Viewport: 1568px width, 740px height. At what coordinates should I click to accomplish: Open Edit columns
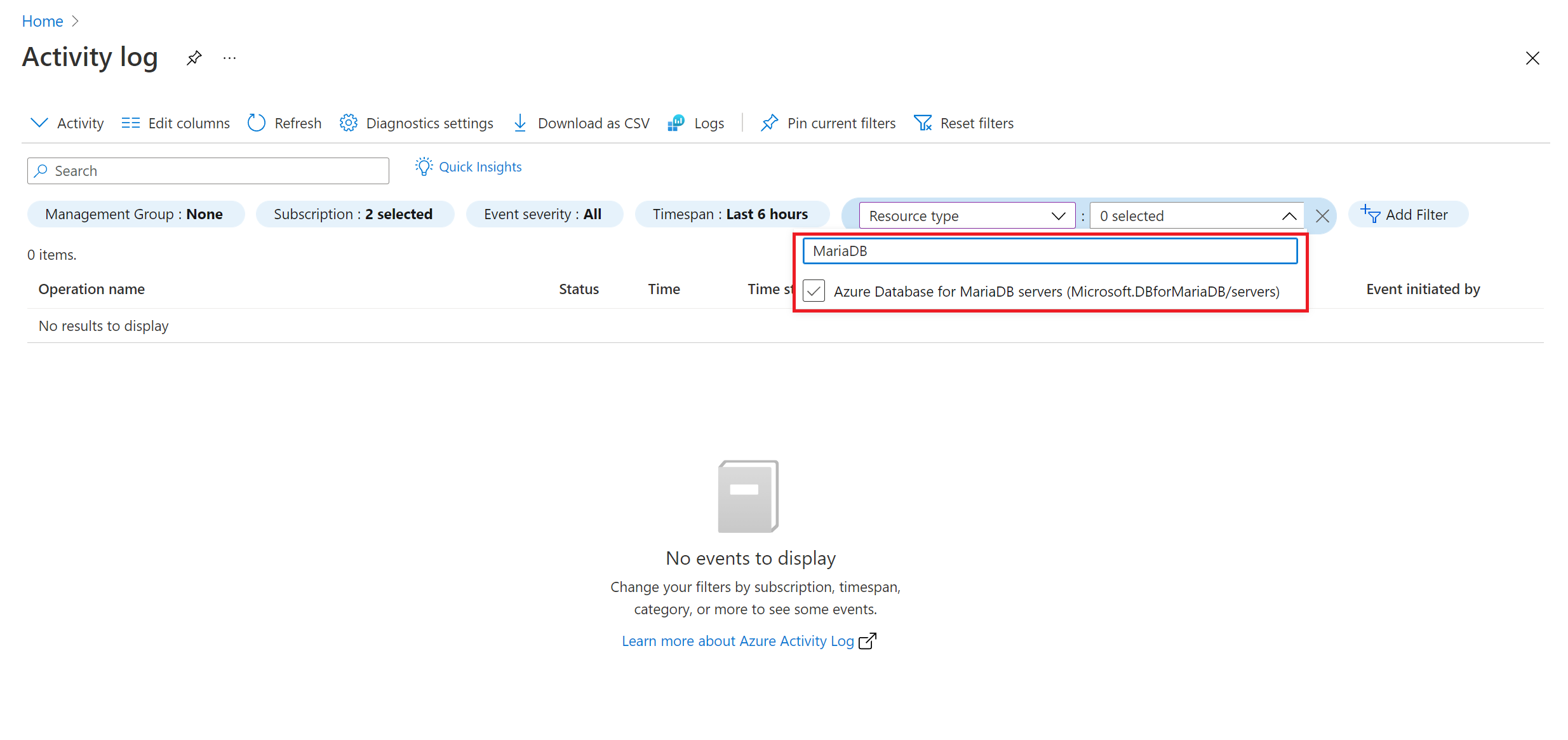pyautogui.click(x=175, y=123)
